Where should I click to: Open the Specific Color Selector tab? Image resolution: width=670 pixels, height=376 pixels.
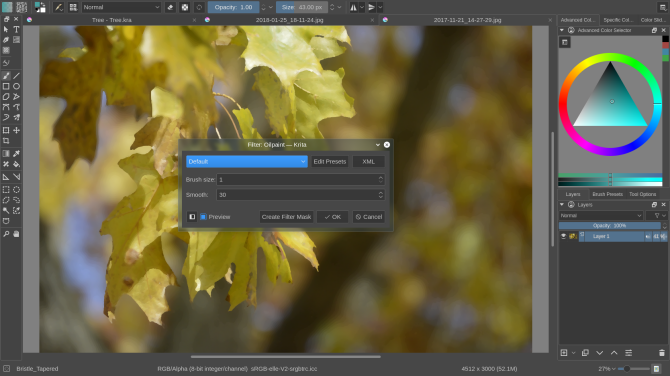point(618,20)
